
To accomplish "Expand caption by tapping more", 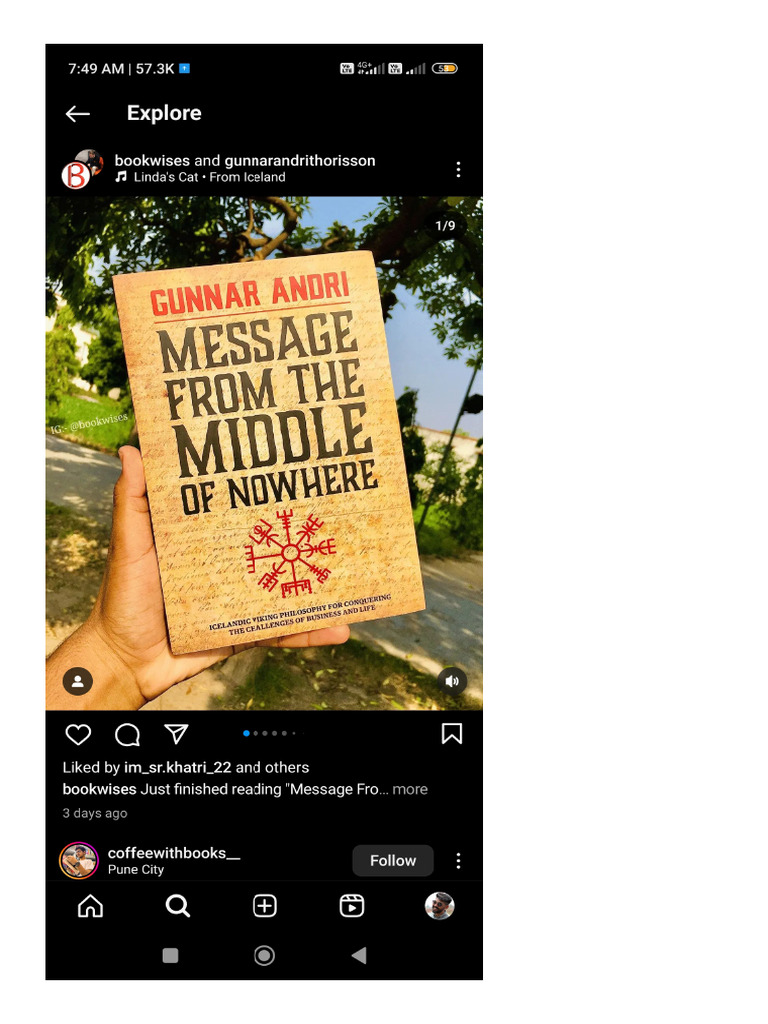I will [x=410, y=789].
